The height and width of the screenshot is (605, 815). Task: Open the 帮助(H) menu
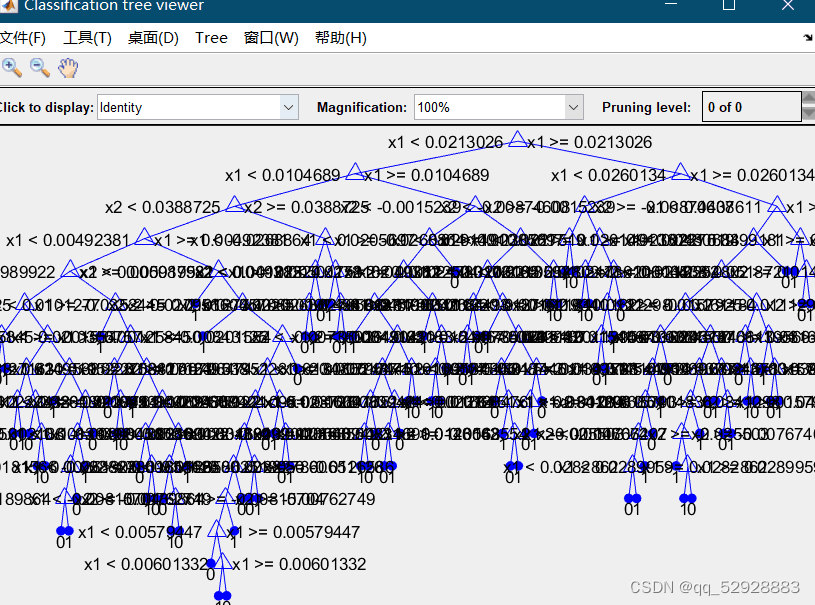pos(341,38)
